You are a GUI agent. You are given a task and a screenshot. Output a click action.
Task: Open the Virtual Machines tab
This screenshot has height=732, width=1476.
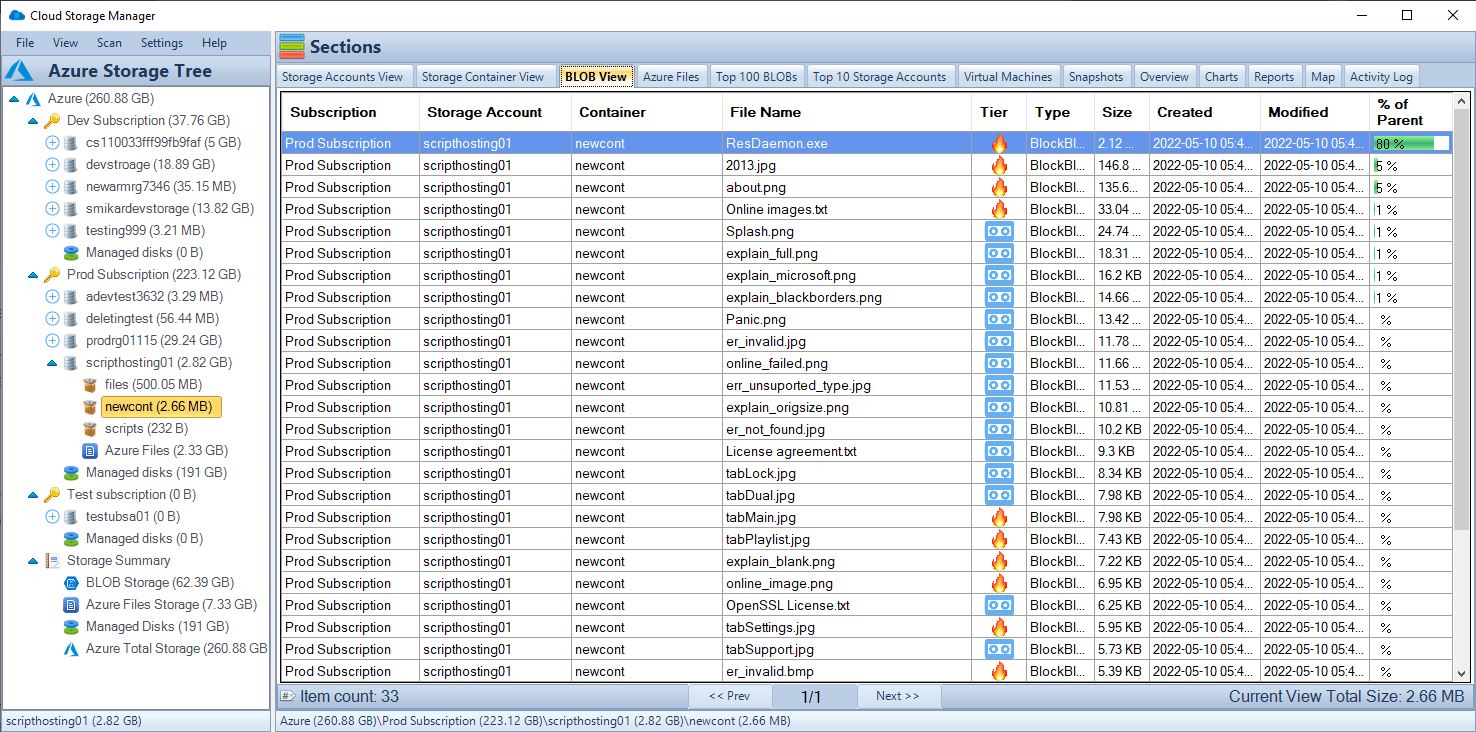click(x=1008, y=77)
